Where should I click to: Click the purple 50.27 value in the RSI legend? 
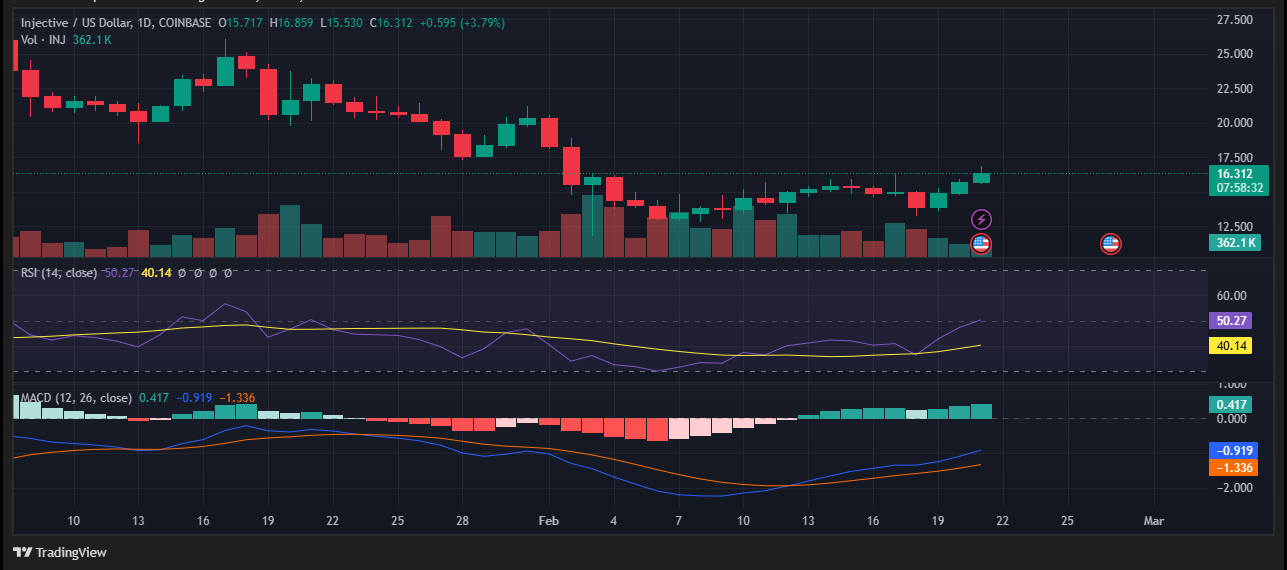[120, 272]
